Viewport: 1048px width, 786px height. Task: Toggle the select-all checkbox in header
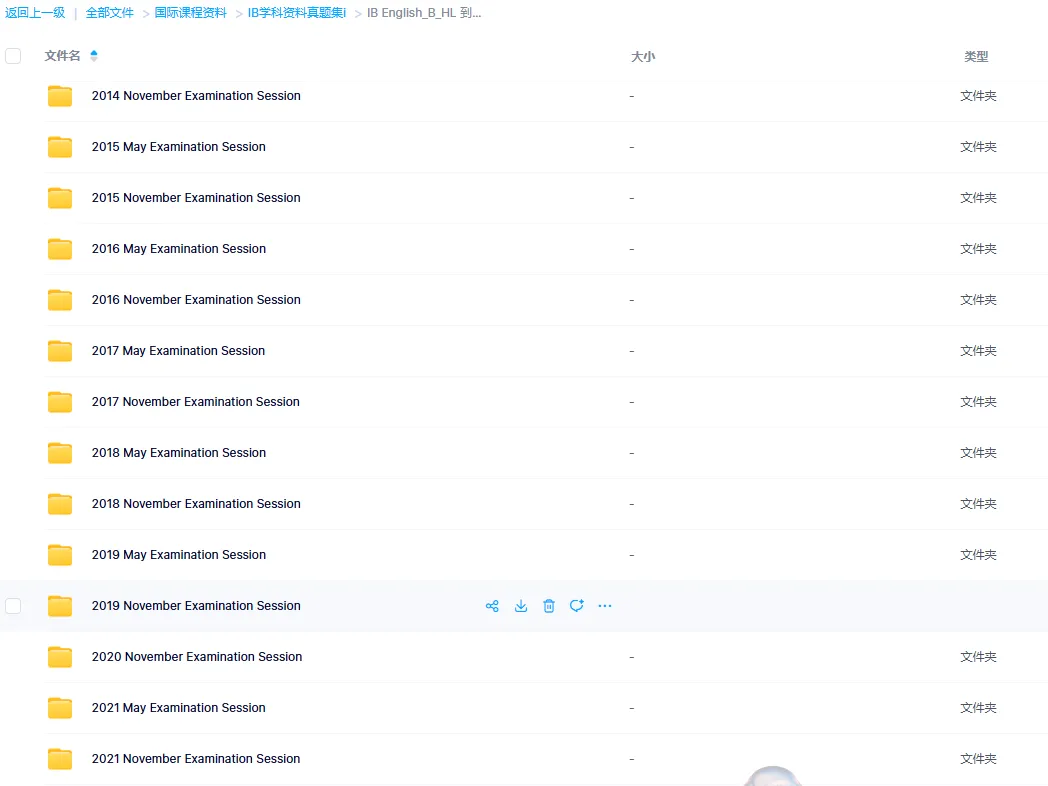point(13,55)
